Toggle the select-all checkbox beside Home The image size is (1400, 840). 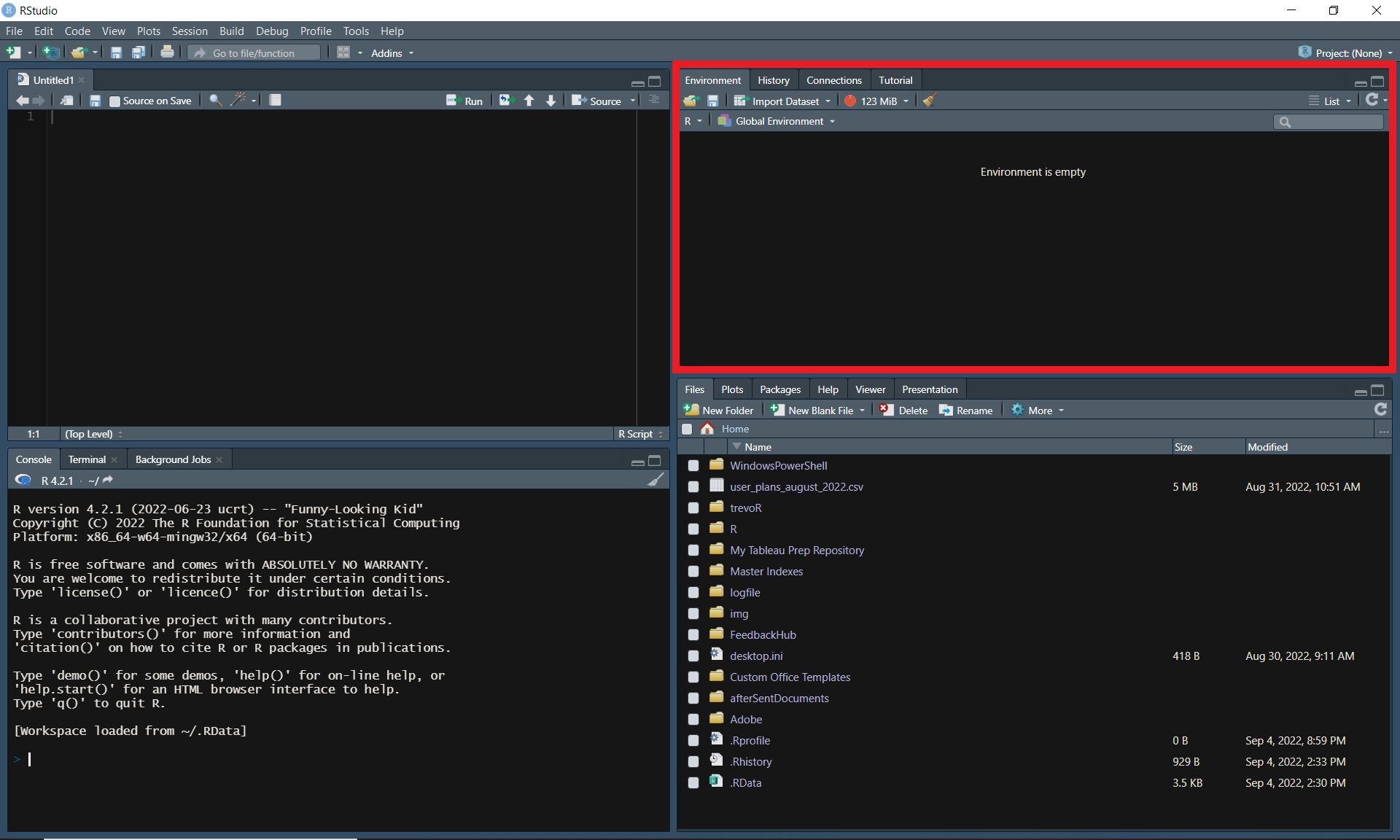[x=687, y=429]
